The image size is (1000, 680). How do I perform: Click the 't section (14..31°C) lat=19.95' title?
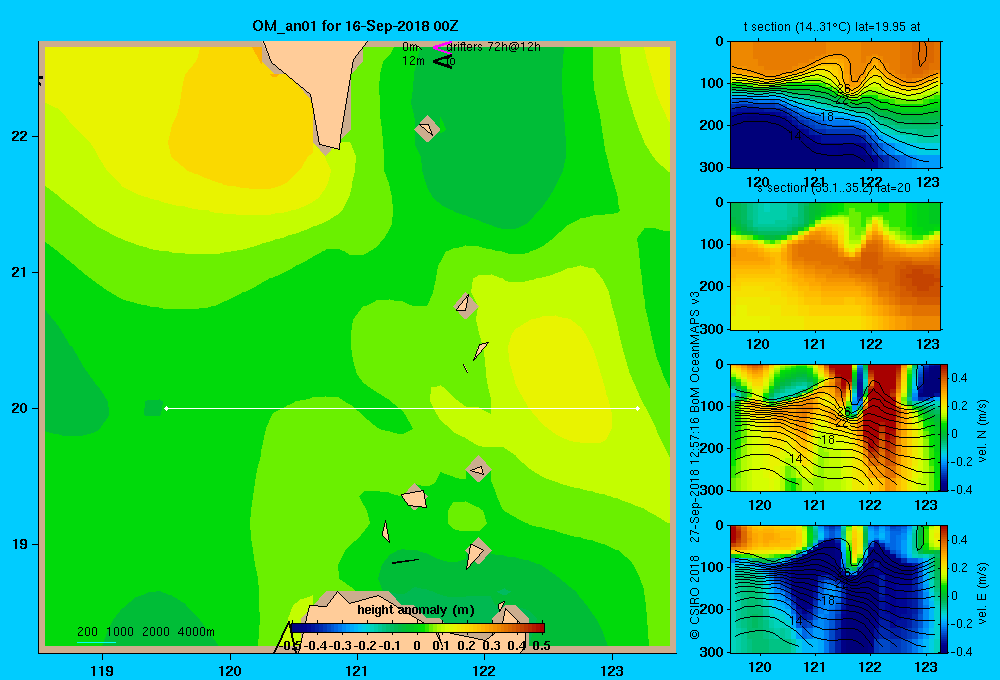832,27
